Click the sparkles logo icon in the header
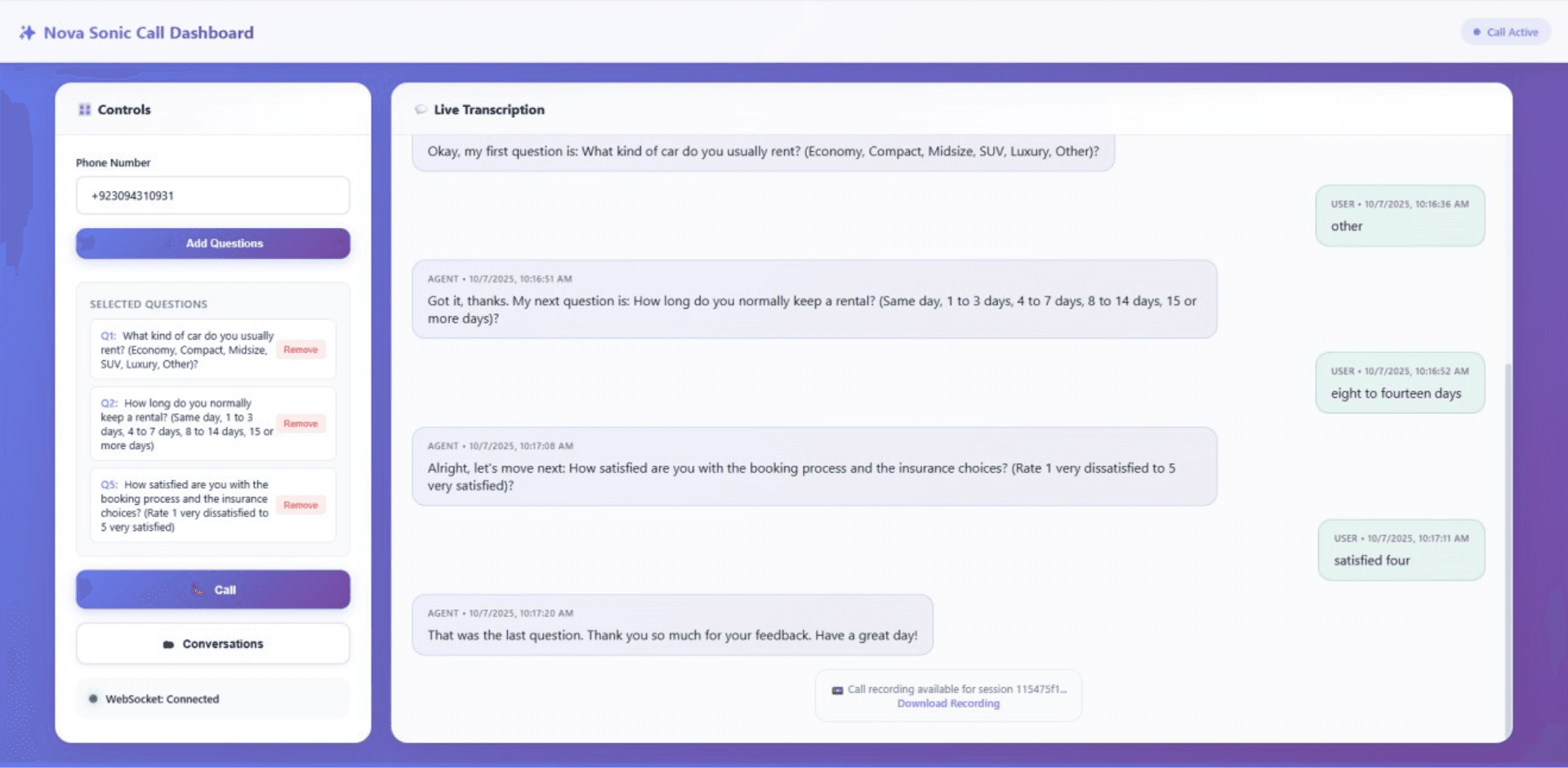Image resolution: width=1568 pixels, height=768 pixels. 27,32
